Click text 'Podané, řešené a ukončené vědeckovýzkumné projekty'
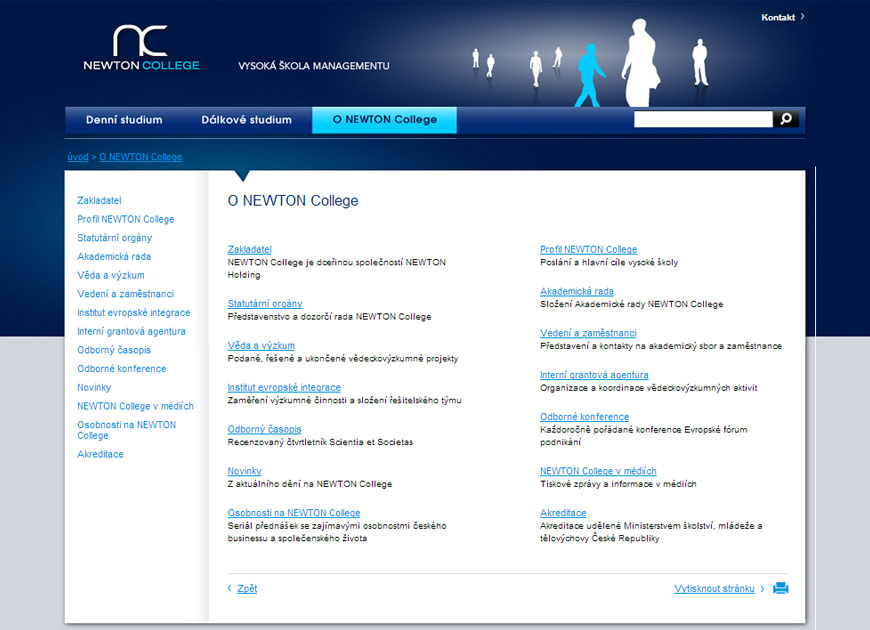The image size is (870, 630). point(343,359)
